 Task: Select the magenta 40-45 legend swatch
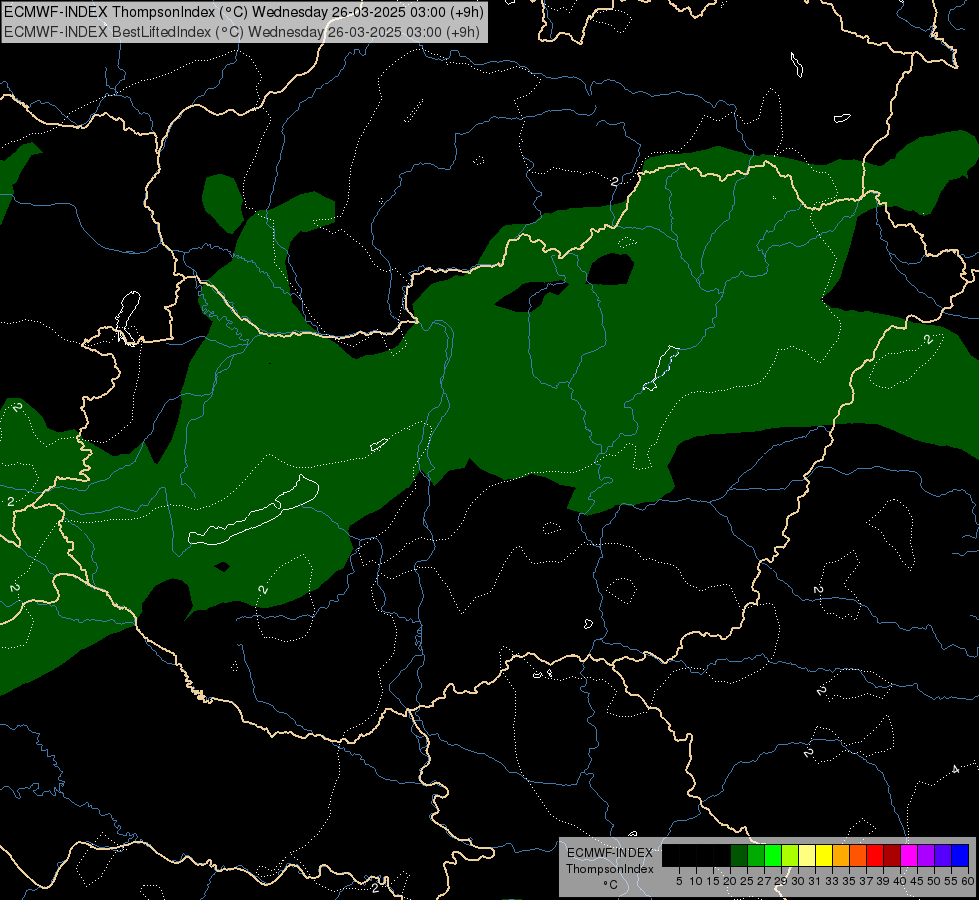909,855
